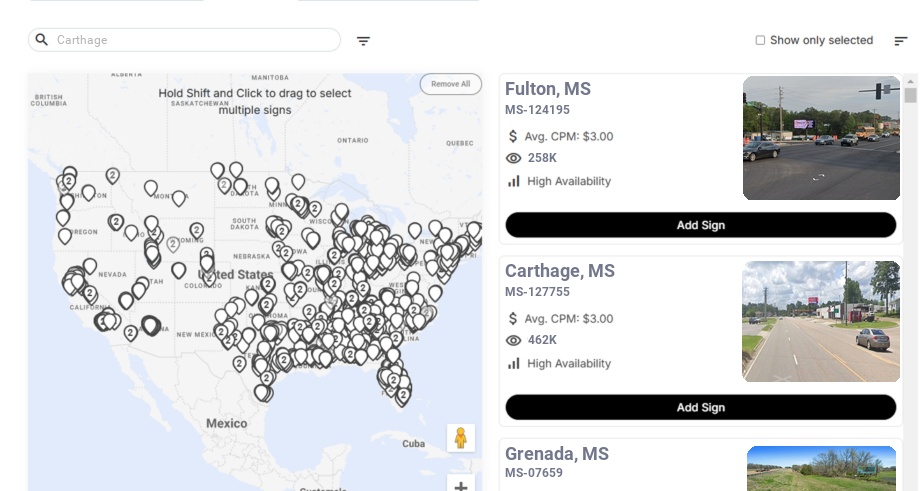
Task: Open the filter icon beside search box
Action: coord(363,41)
